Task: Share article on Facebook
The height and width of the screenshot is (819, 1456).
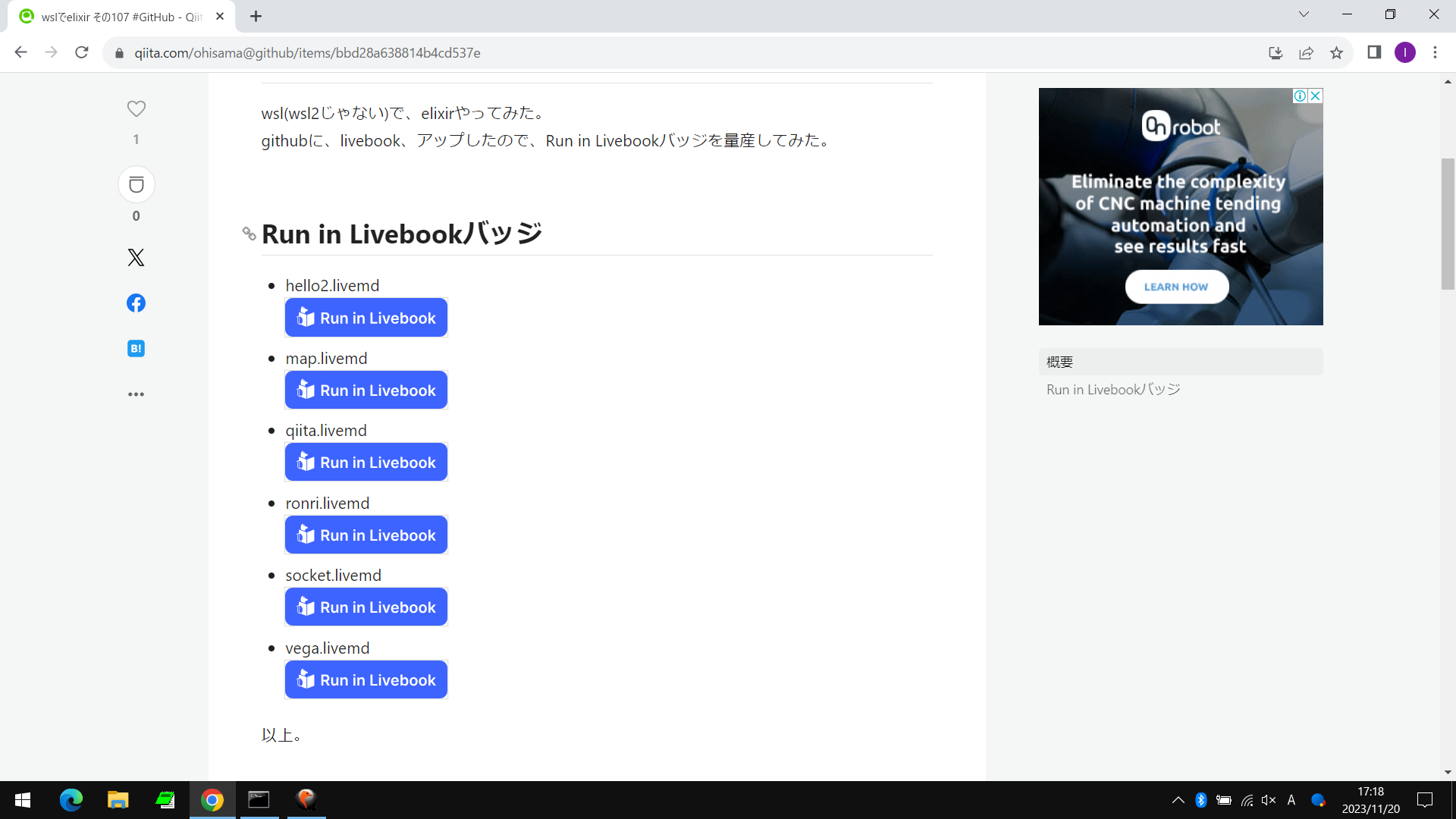Action: [136, 303]
